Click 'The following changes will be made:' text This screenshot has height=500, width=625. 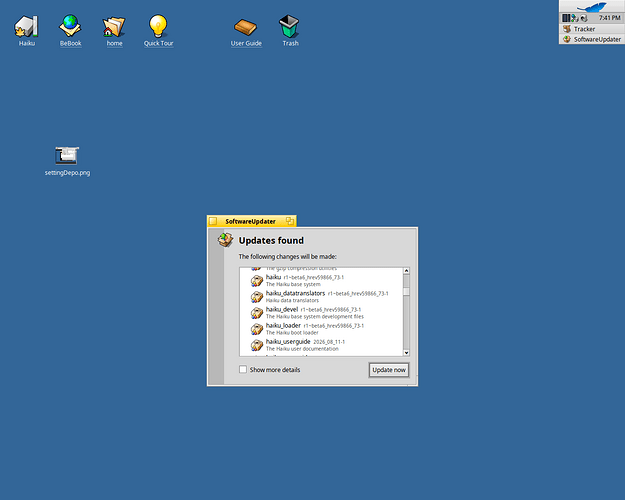287,256
